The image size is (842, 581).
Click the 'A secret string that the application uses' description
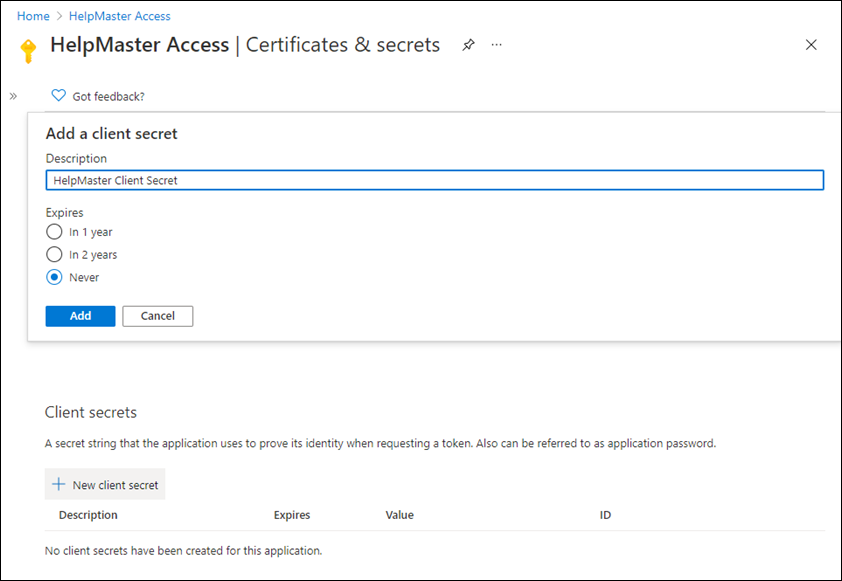pos(380,443)
